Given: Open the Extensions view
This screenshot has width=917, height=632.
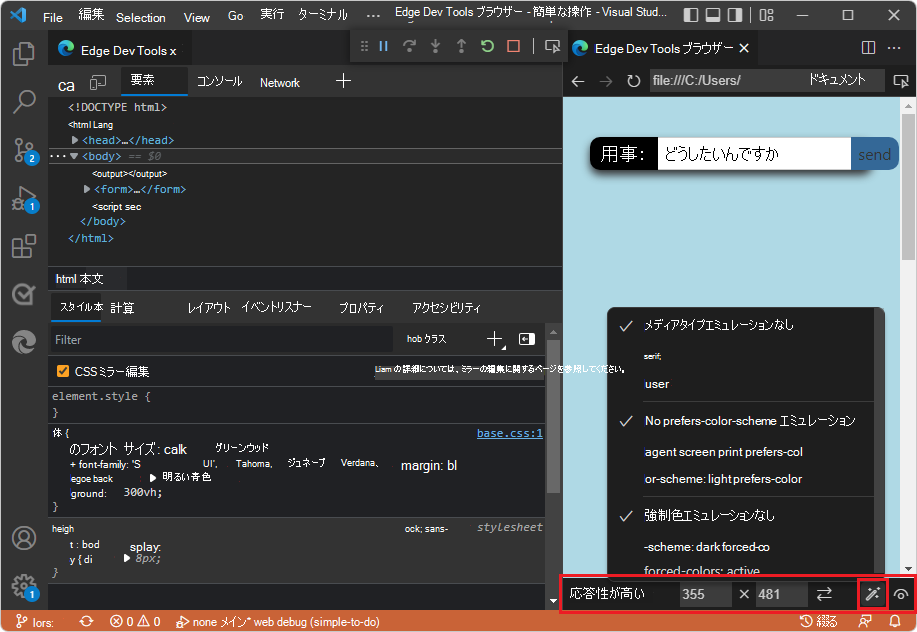Looking at the screenshot, I should (x=23, y=246).
